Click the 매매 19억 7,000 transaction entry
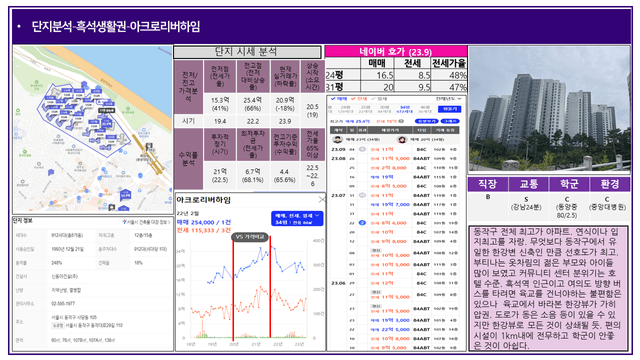This screenshot has height=360, width=640. point(390,204)
